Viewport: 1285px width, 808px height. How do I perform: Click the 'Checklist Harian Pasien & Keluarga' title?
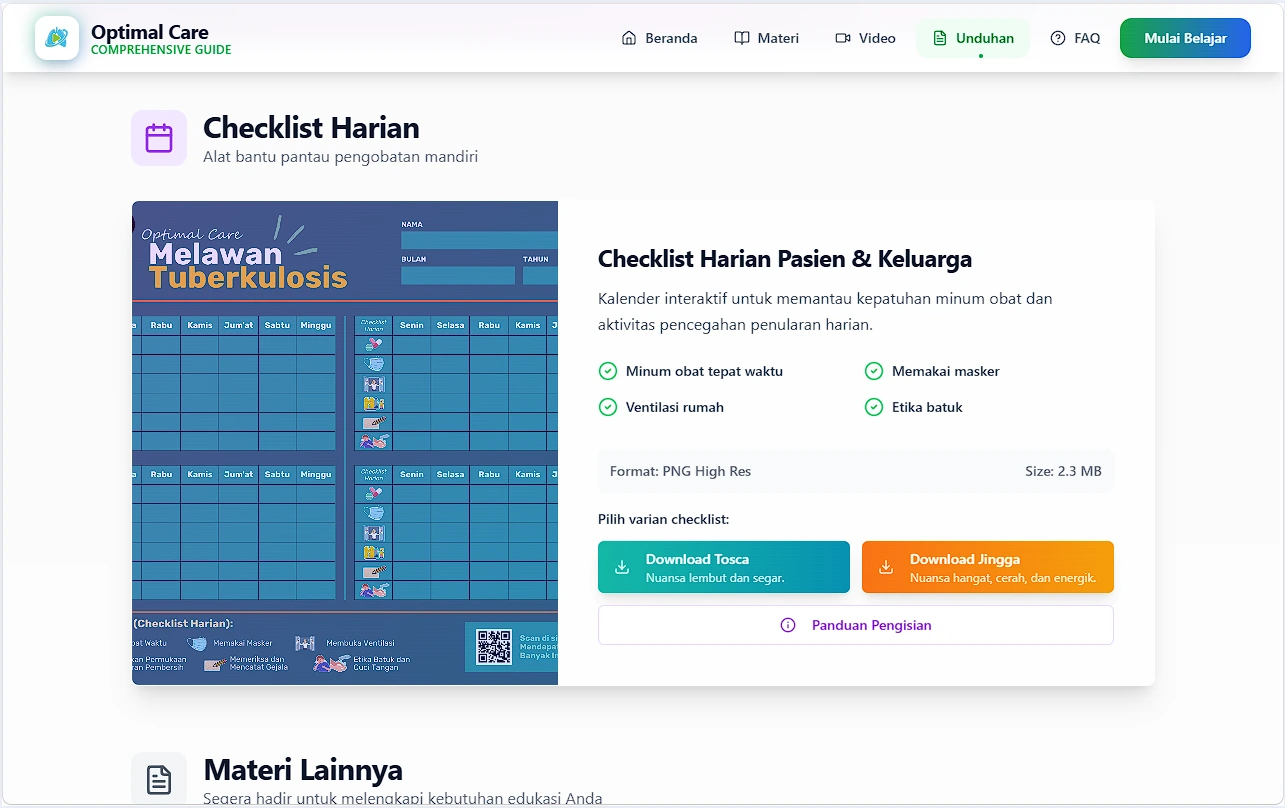785,259
